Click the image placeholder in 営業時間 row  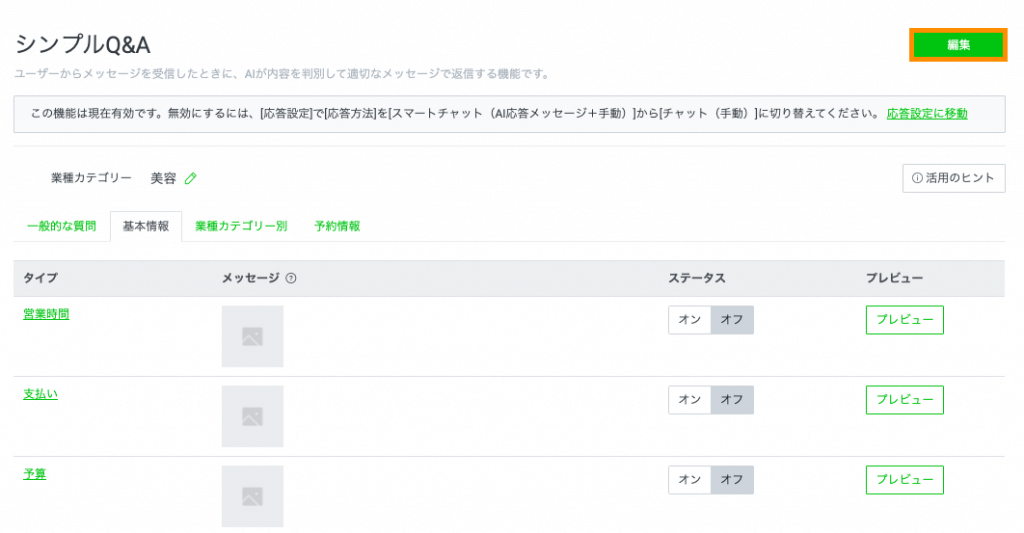(x=252, y=336)
